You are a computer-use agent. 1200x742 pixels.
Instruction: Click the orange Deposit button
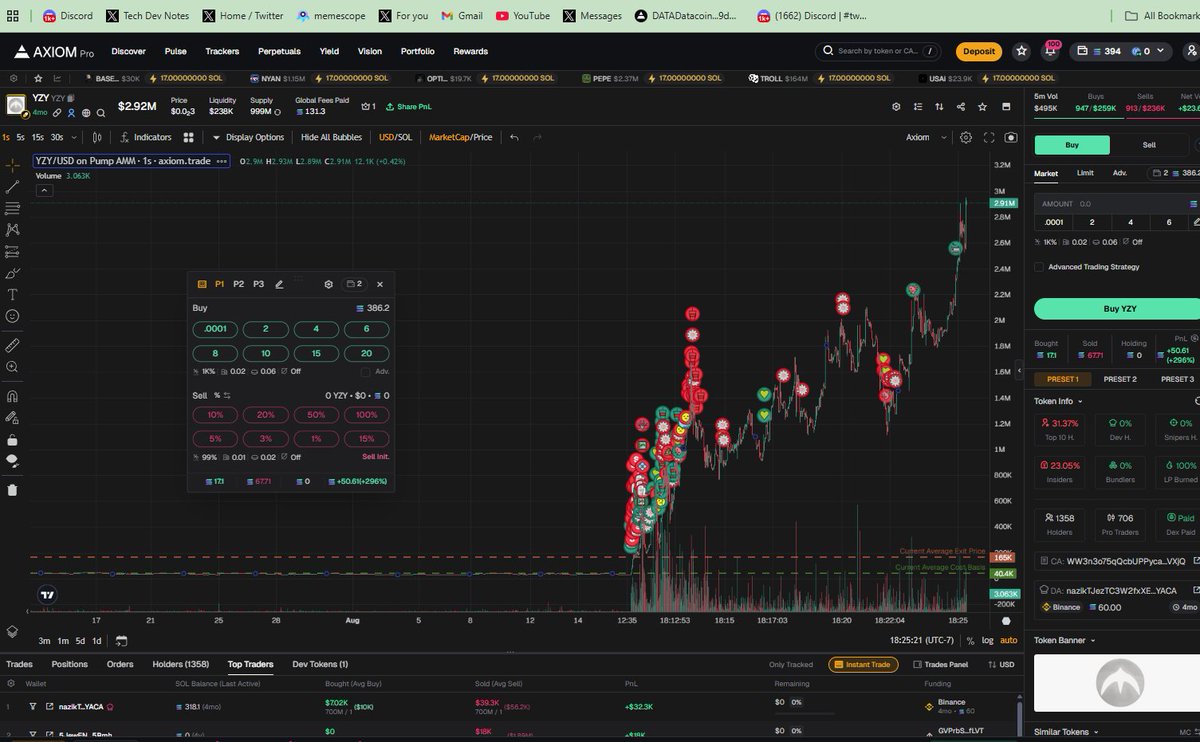point(979,51)
